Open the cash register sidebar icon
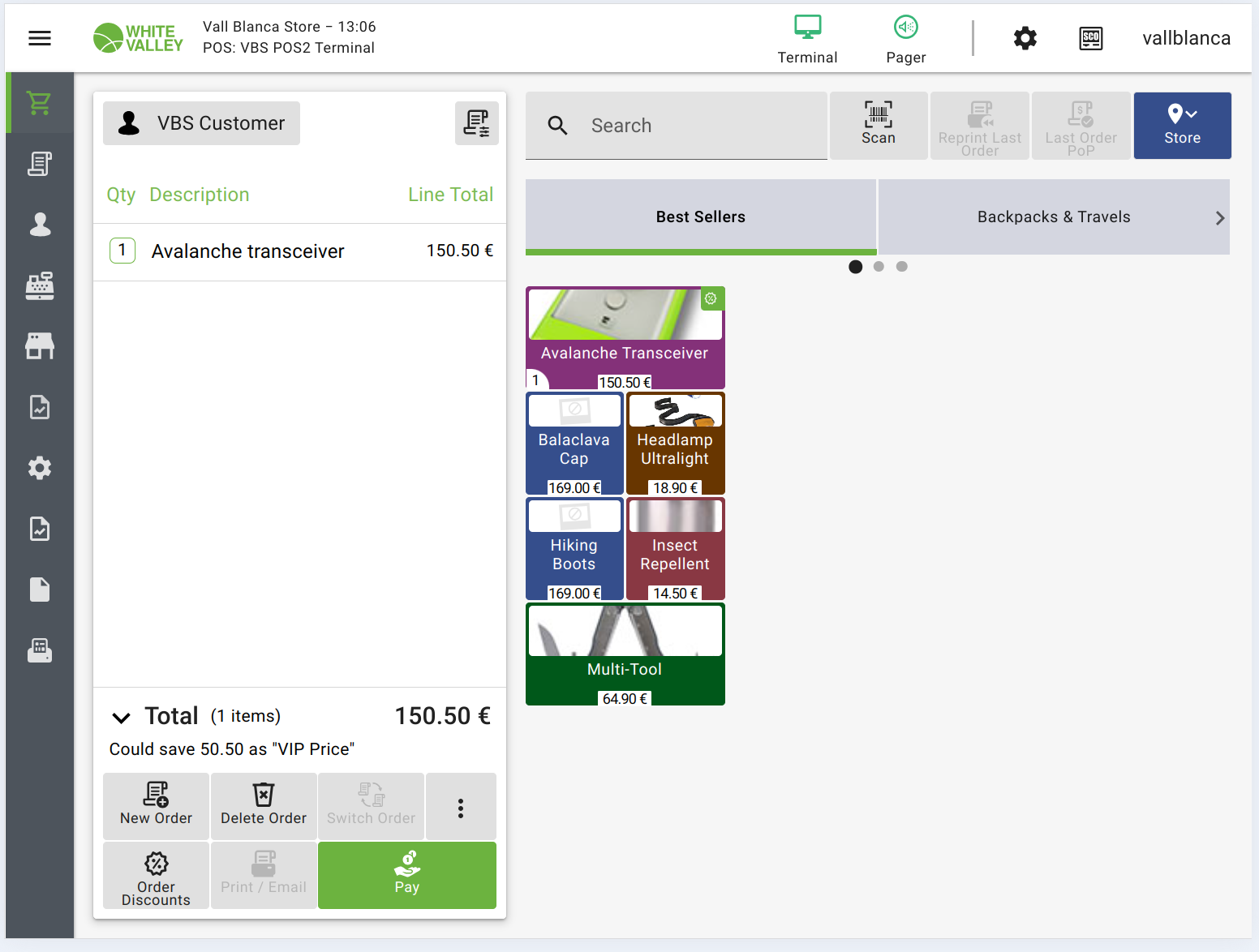Screen dimensions: 1259x952 click(x=39, y=285)
